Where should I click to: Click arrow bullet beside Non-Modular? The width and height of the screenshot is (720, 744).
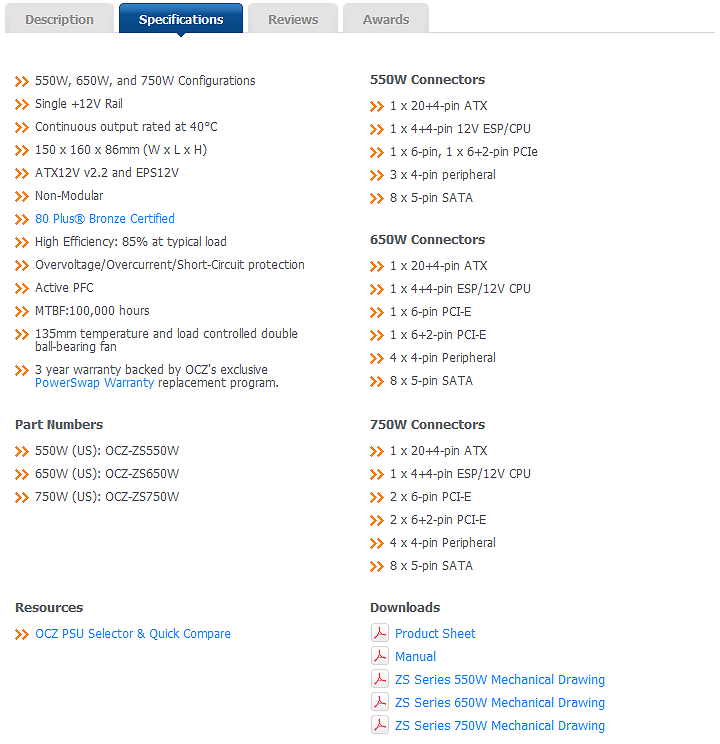22,197
